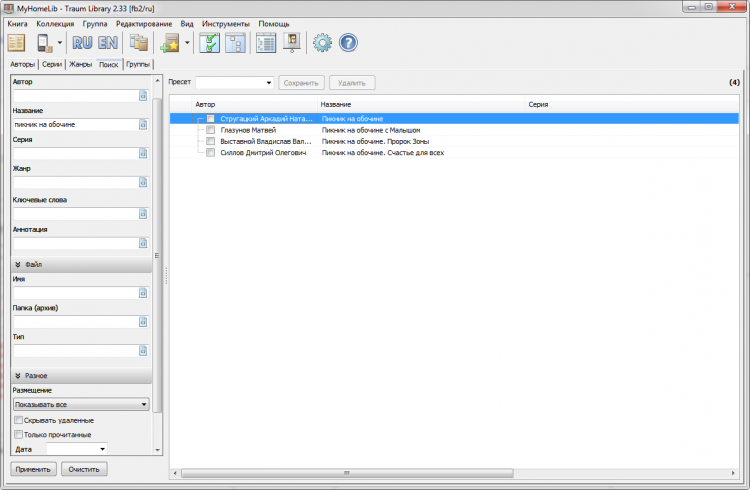Click the editor icon beside Жанр field
The width and height of the screenshot is (750, 490).
click(x=143, y=182)
